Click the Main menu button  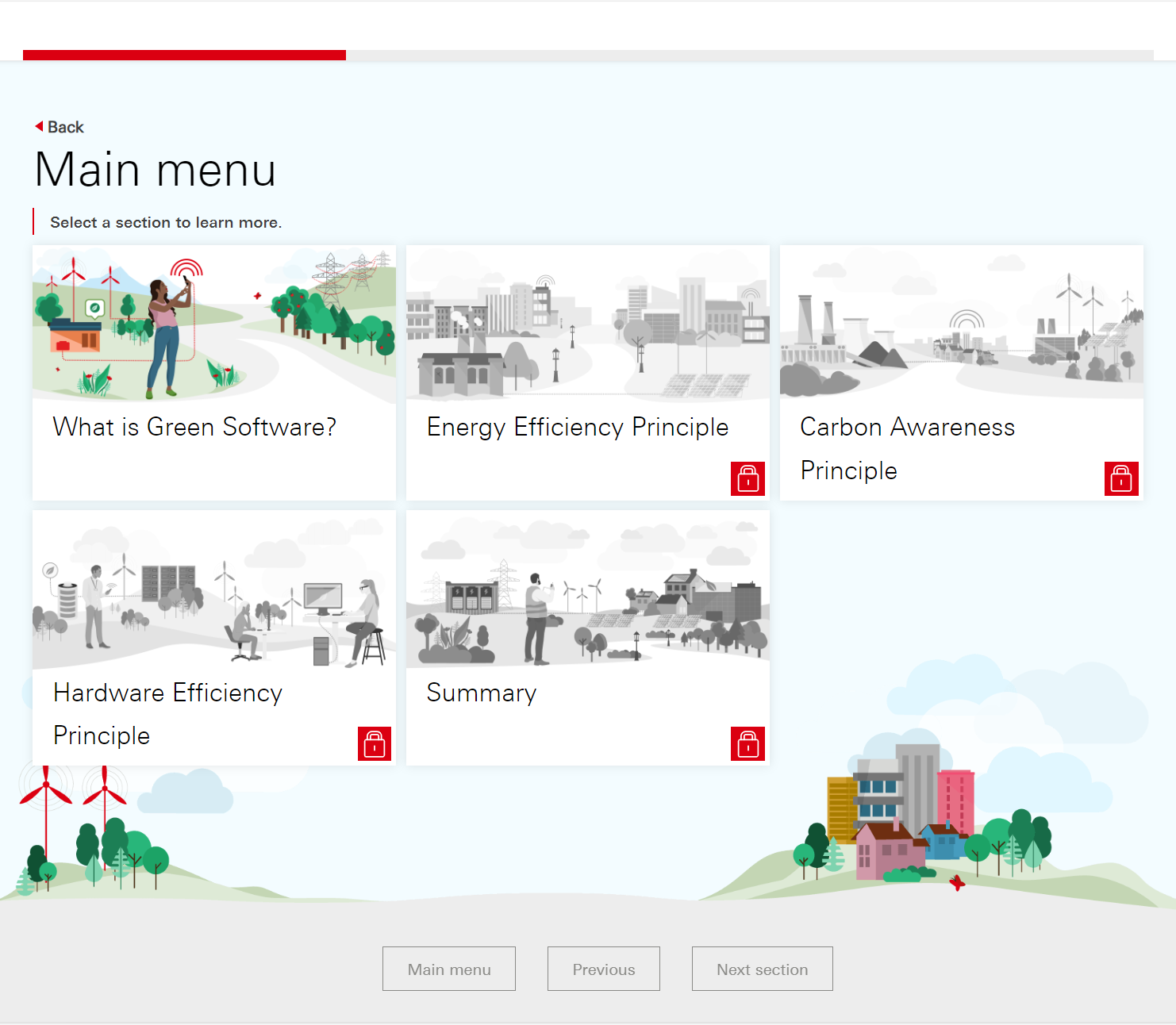448,969
